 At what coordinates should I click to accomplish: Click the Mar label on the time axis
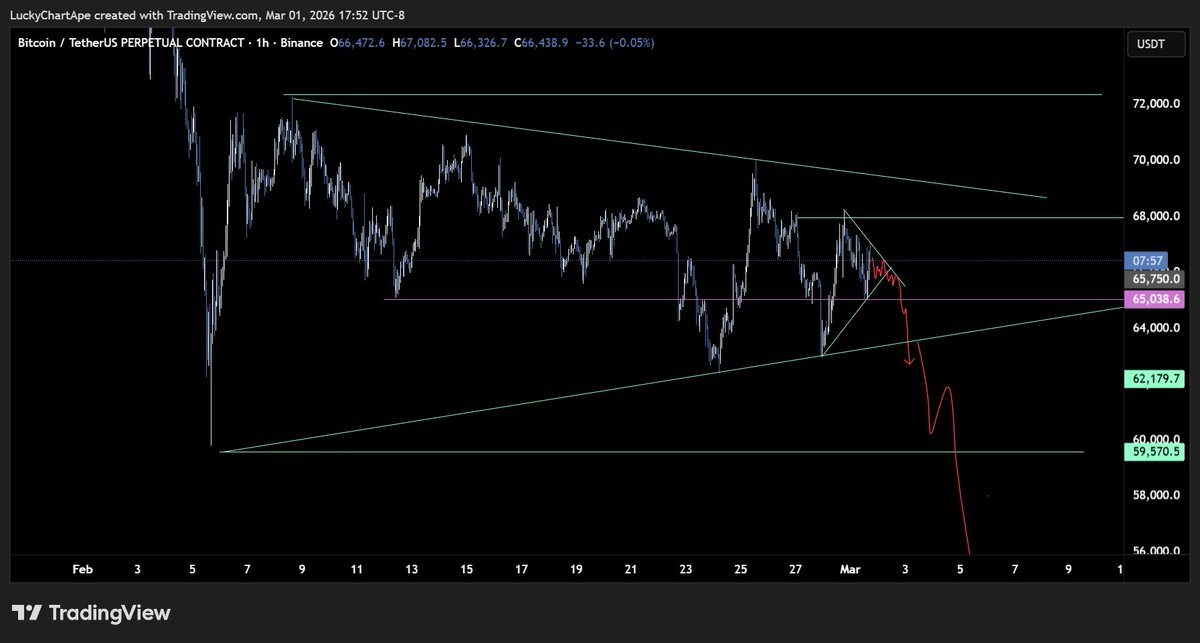(849, 568)
